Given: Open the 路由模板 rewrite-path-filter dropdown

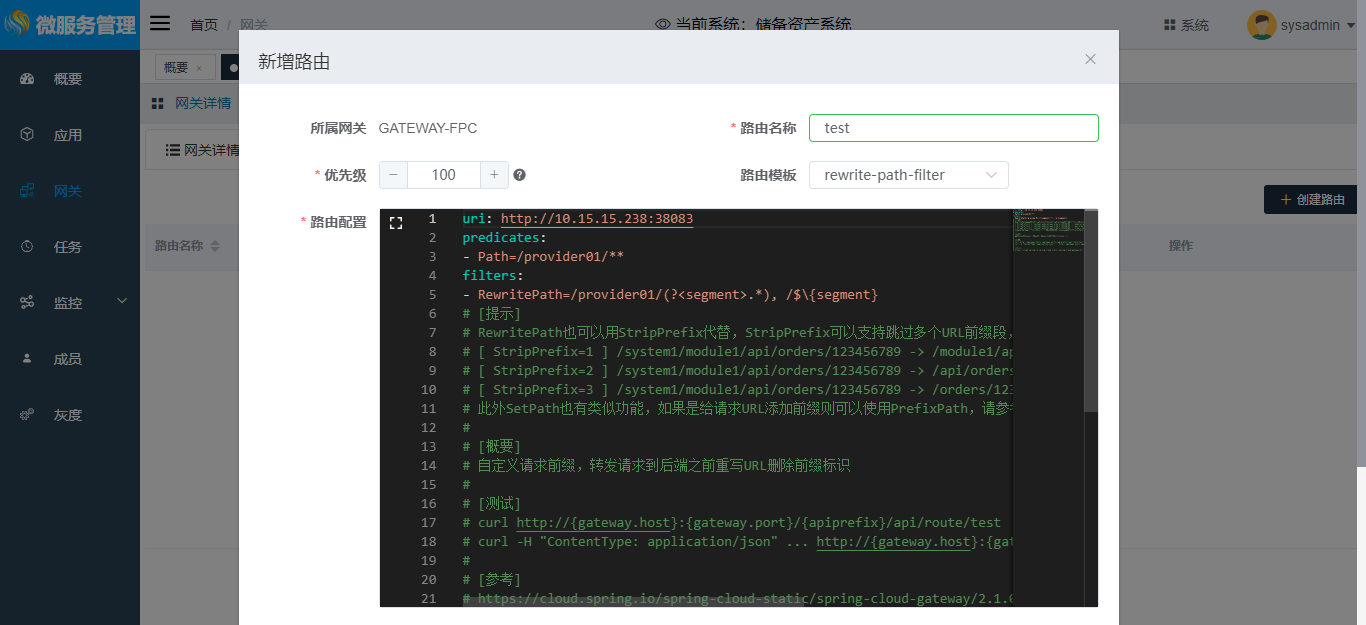Looking at the screenshot, I should (x=908, y=175).
